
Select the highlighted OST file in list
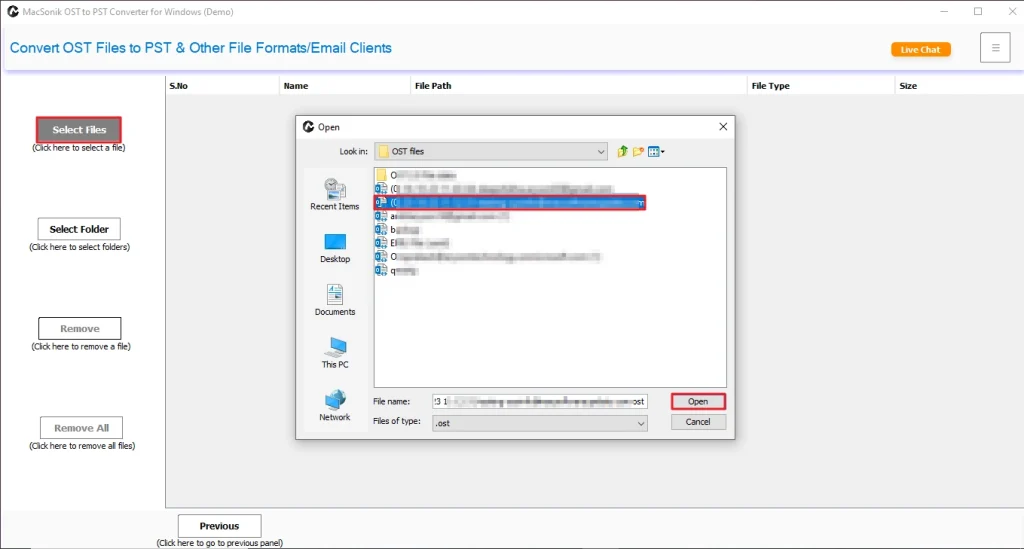coord(510,202)
